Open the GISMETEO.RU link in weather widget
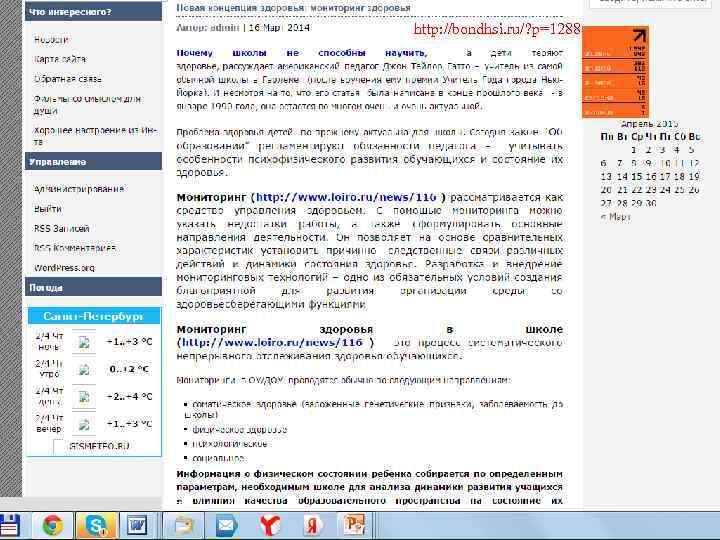This screenshot has height=540, width=720. click(x=99, y=446)
